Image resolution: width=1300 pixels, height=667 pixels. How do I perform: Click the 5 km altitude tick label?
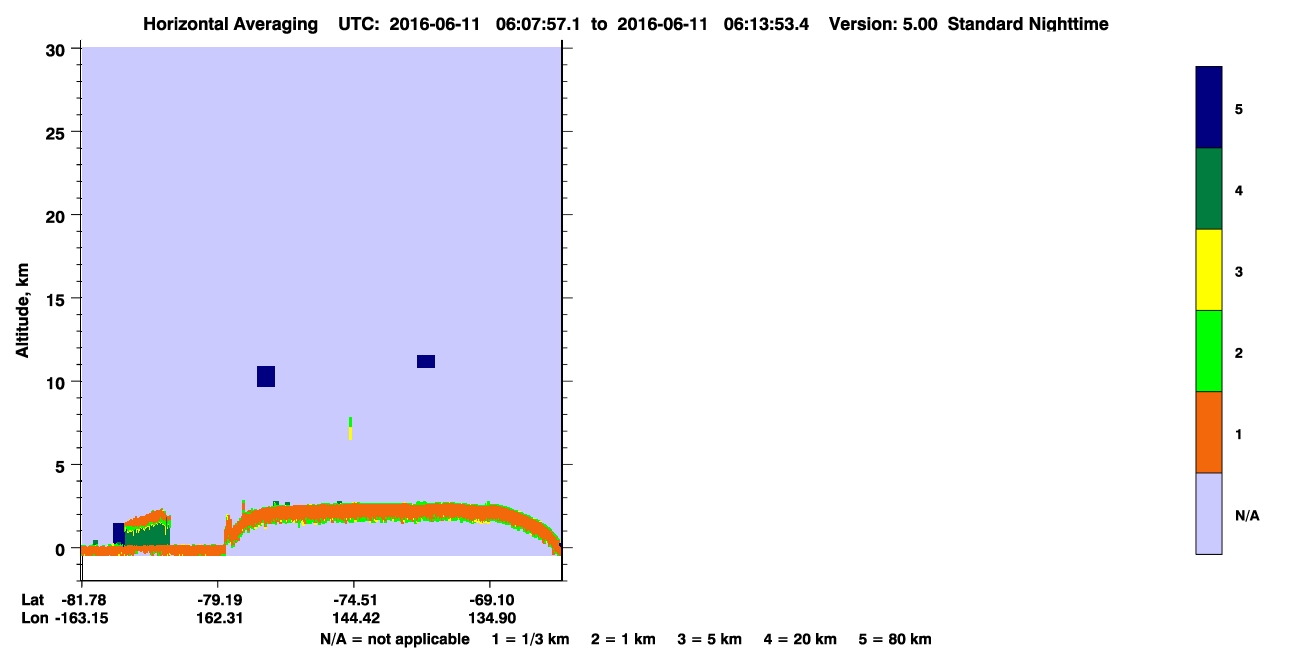point(60,465)
